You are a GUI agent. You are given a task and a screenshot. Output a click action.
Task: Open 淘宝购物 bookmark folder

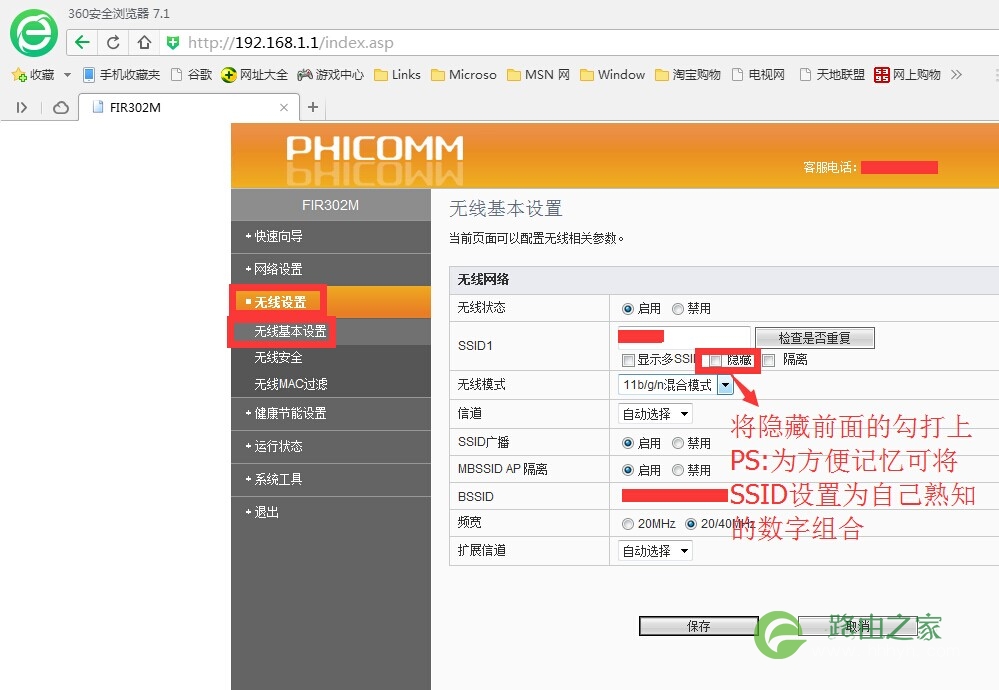click(x=688, y=75)
